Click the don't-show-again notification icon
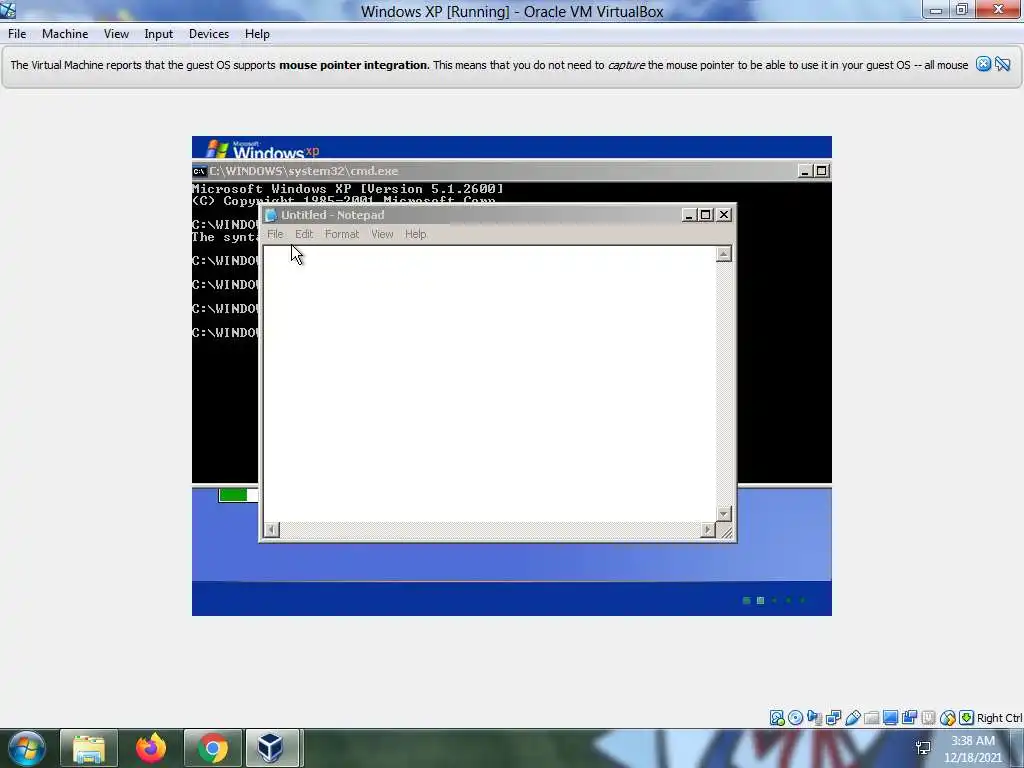 click(x=1003, y=64)
